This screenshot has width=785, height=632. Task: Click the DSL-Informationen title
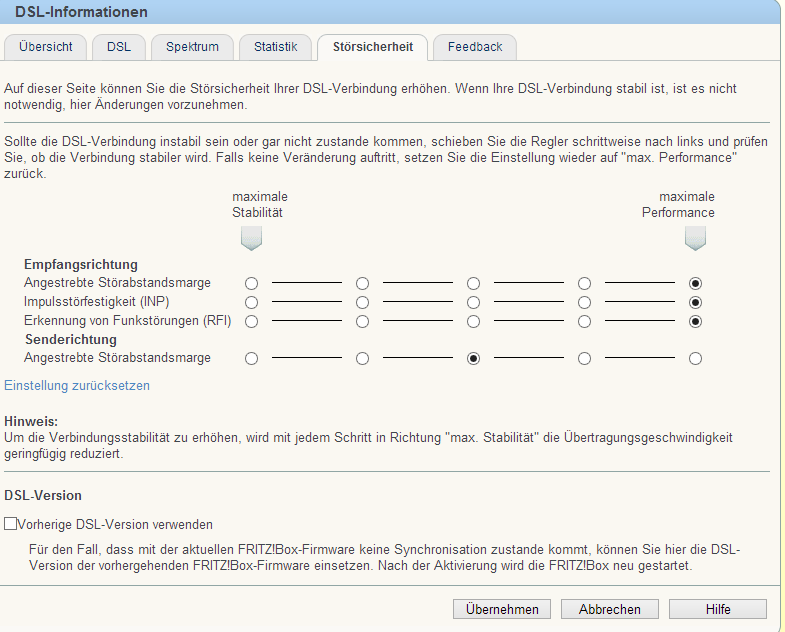tap(81, 12)
